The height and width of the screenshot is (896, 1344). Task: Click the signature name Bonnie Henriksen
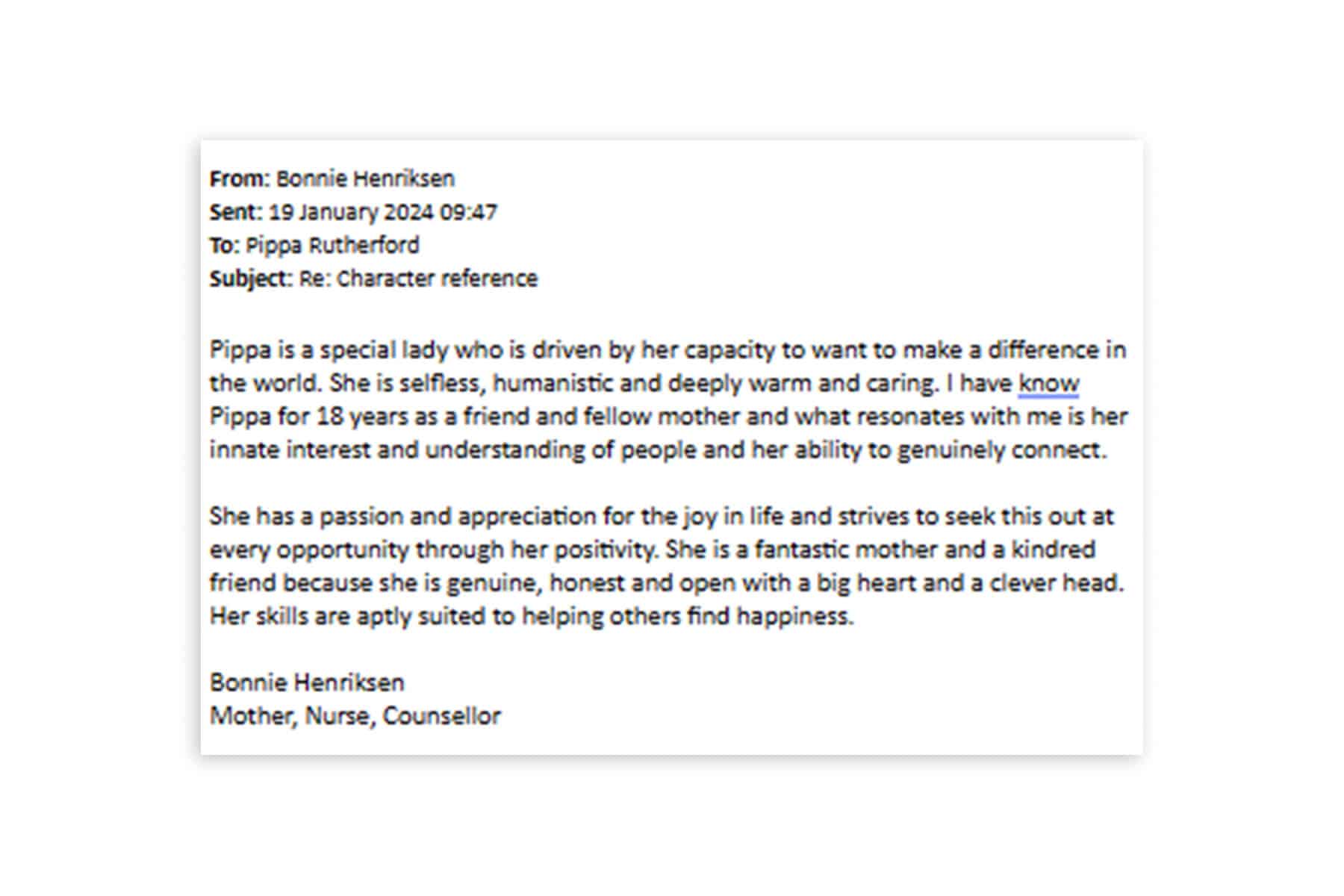coord(307,682)
